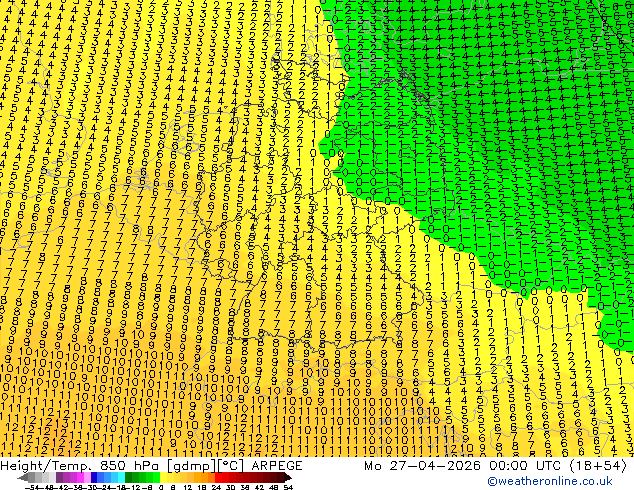The width and height of the screenshot is (634, 490).
Task: Click the weatheronline.co.uk copyright link
Action: (550, 481)
